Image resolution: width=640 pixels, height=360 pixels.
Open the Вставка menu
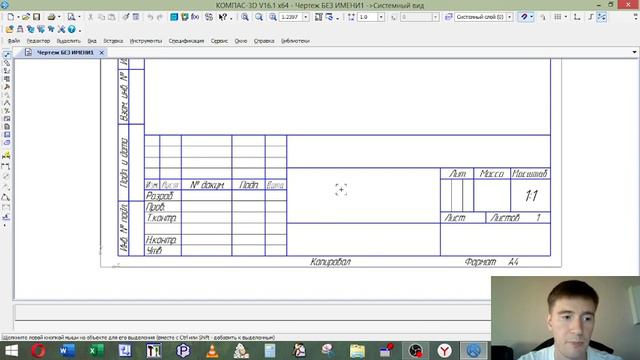113,41
